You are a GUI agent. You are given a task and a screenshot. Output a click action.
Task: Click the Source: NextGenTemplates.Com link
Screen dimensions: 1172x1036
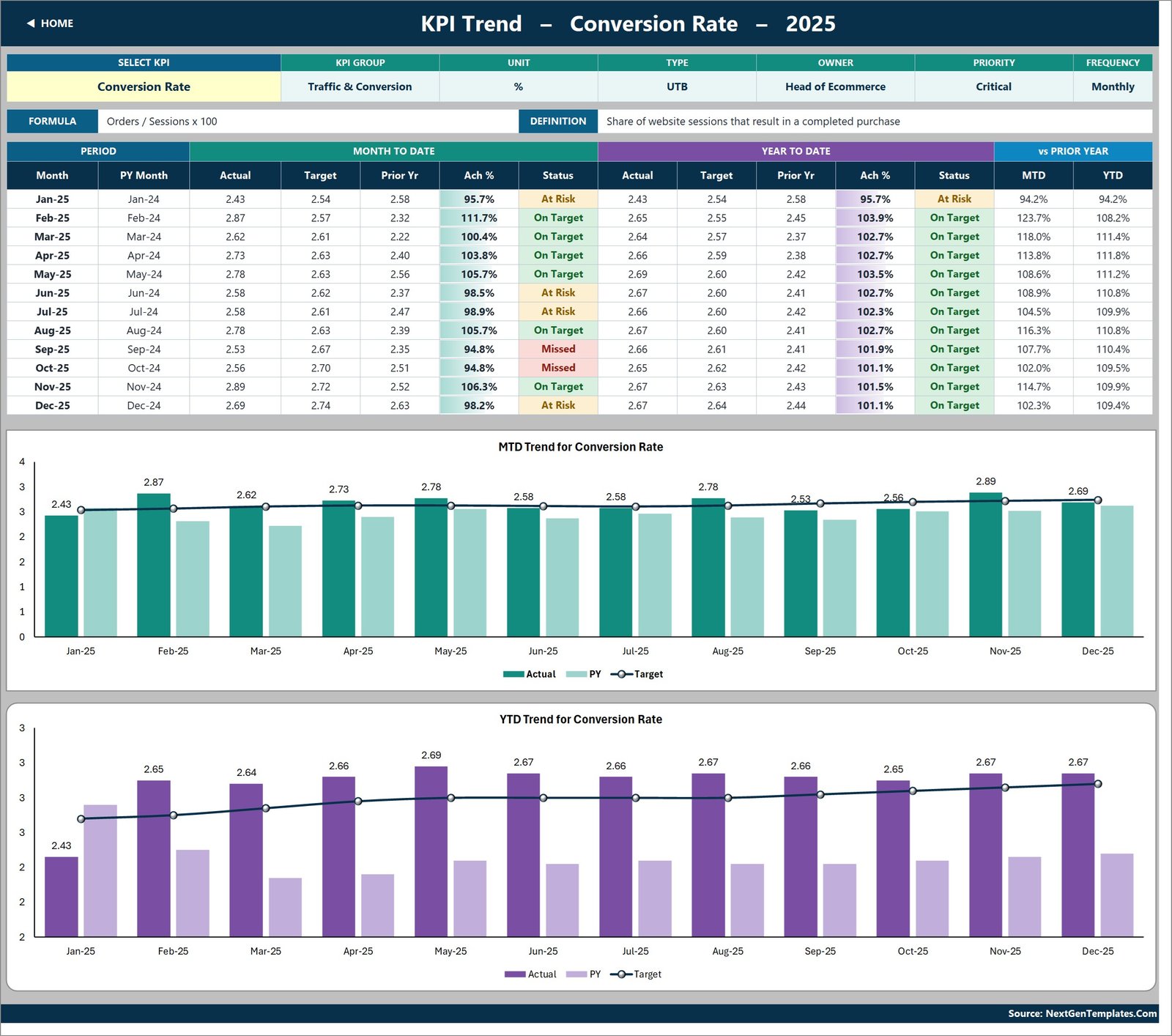[x=1082, y=1013]
